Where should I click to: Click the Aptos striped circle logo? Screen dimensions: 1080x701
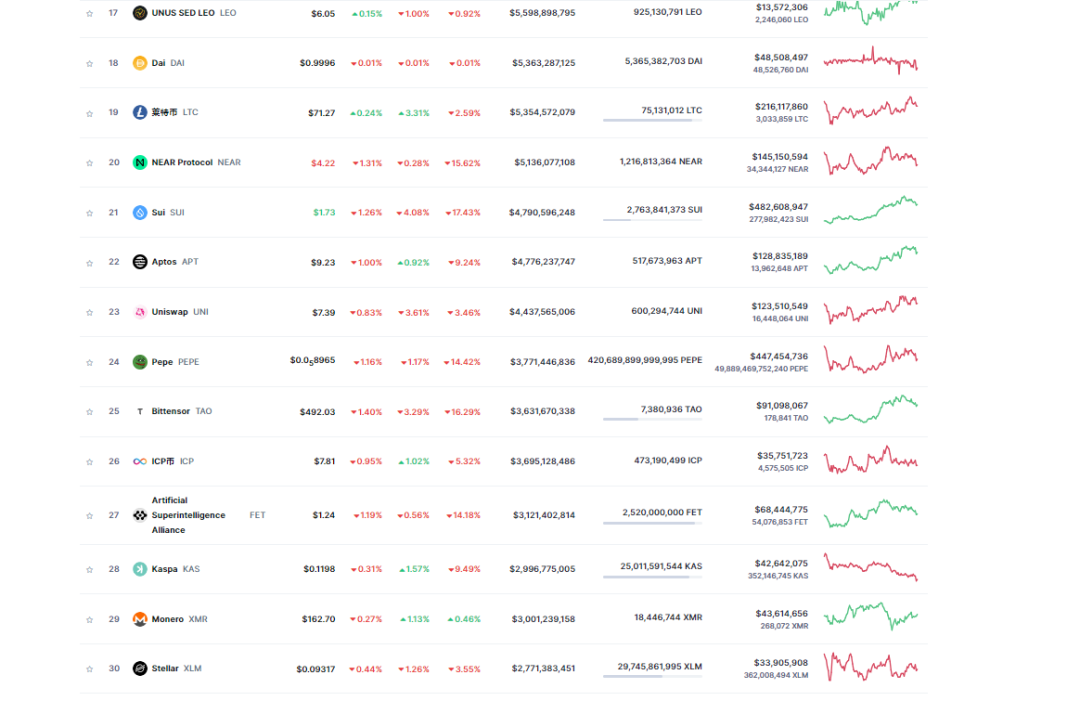[140, 262]
